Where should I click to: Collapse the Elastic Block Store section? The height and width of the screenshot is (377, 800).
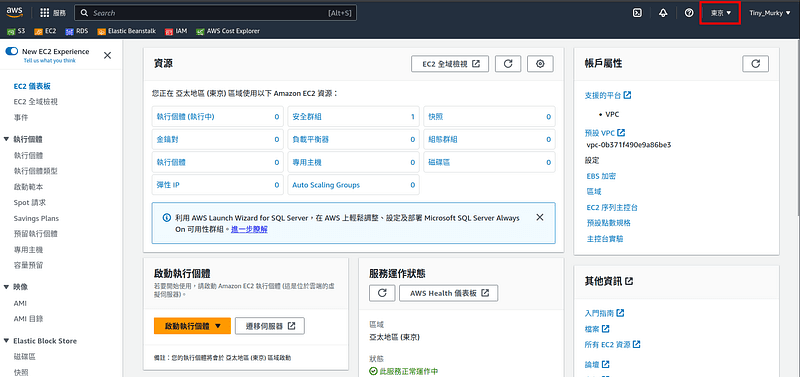click(6, 341)
